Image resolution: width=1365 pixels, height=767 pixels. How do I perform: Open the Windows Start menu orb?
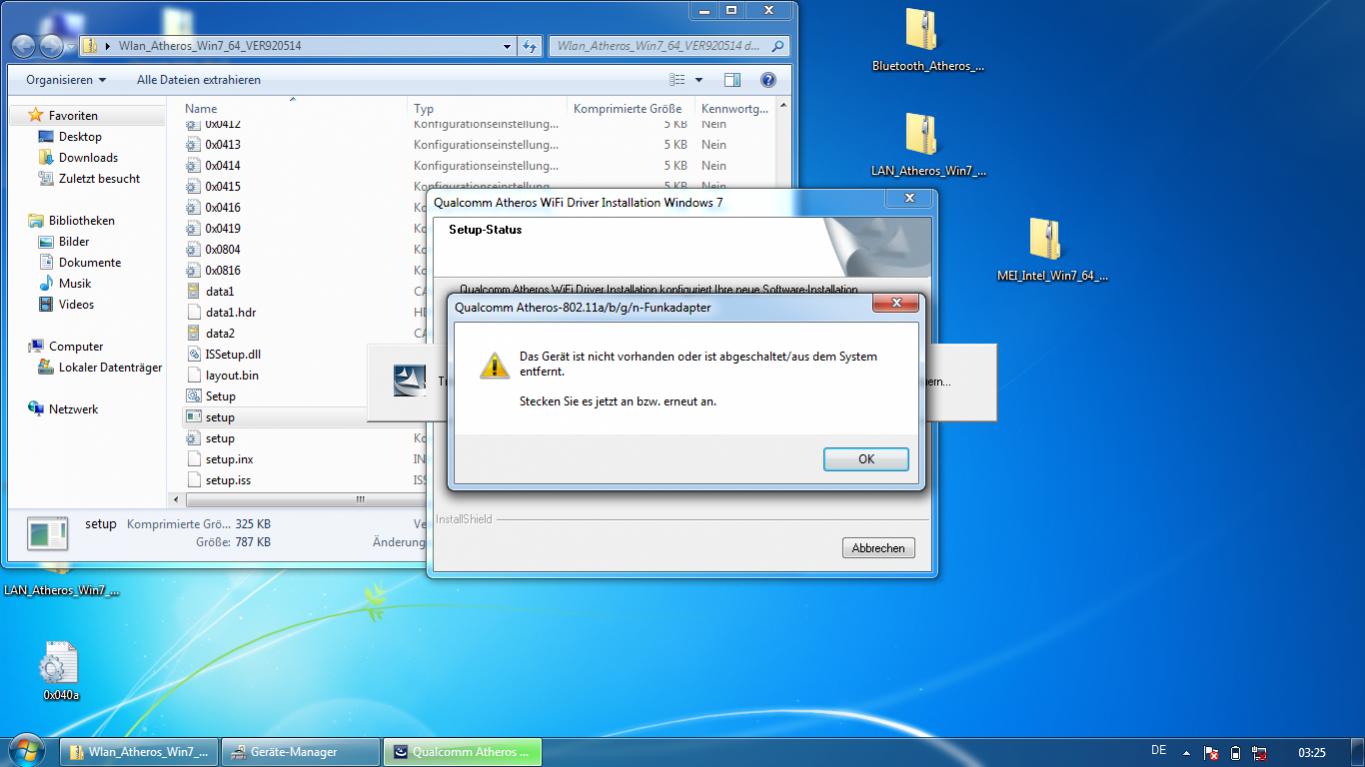[x=25, y=751]
